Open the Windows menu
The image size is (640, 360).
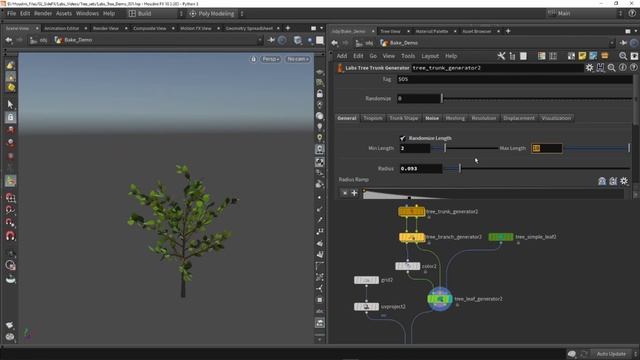click(87, 13)
